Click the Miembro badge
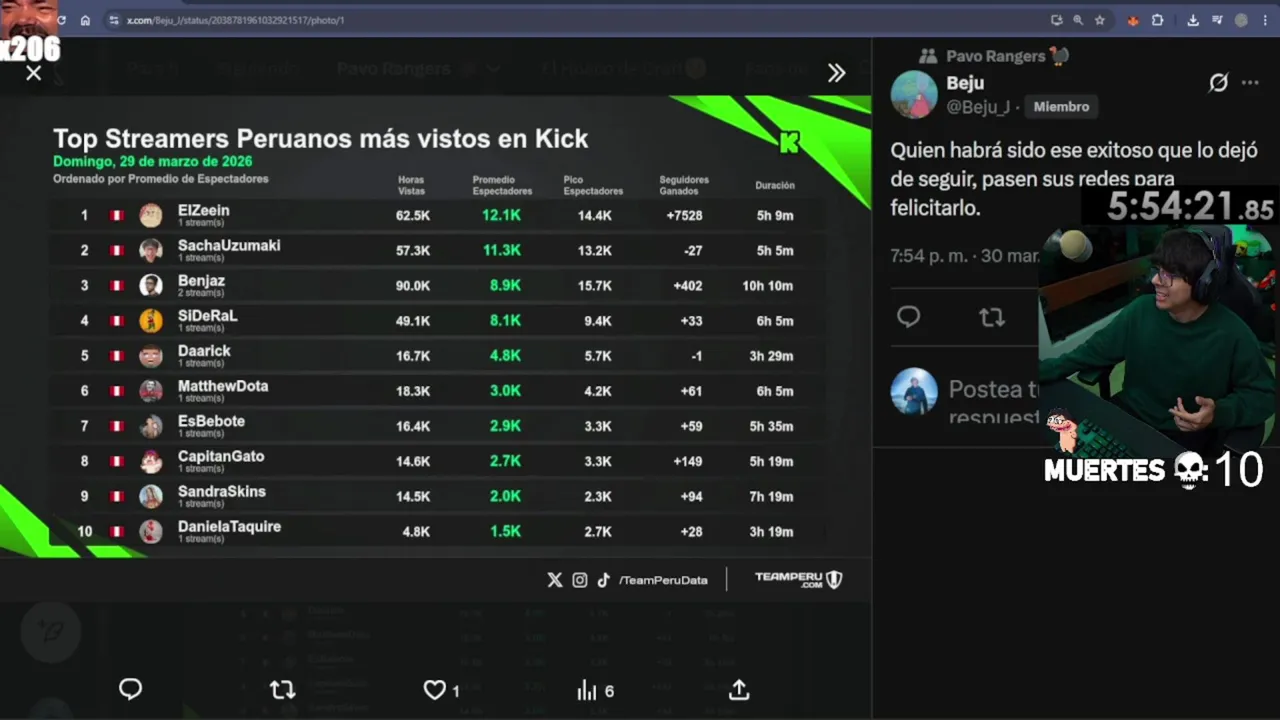Screen dimensions: 1280x720 click(x=1061, y=106)
